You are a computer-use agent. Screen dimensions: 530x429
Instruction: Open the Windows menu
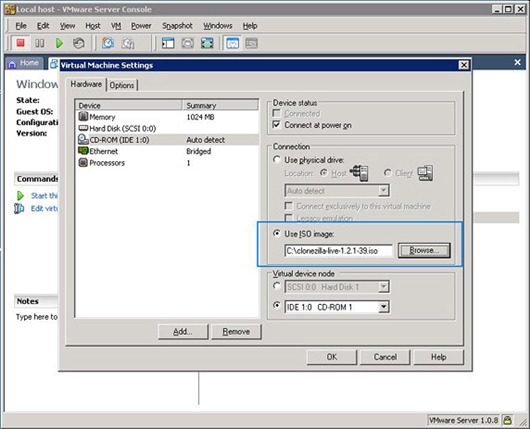(218, 26)
